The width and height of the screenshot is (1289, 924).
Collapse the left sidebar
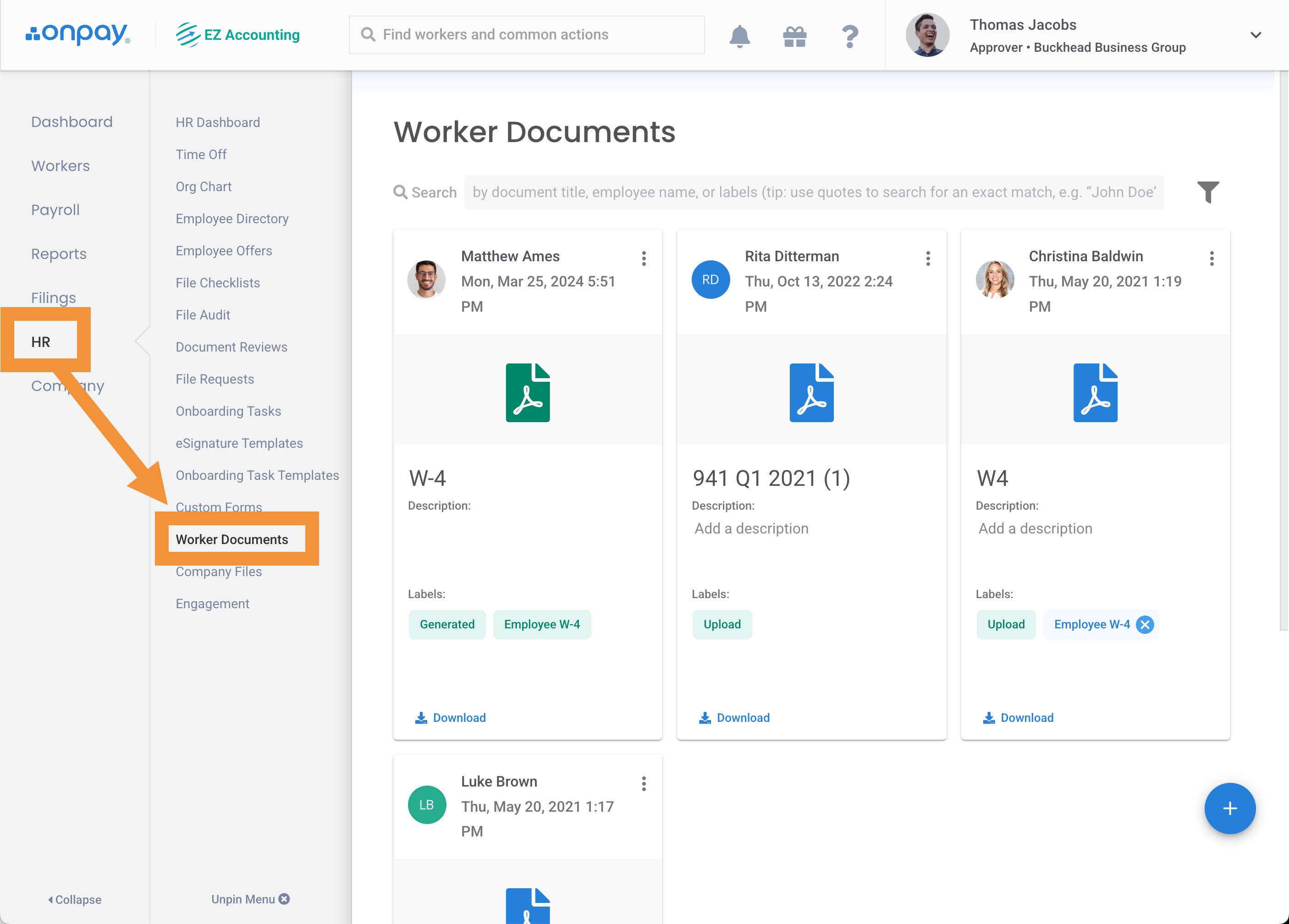click(x=74, y=900)
